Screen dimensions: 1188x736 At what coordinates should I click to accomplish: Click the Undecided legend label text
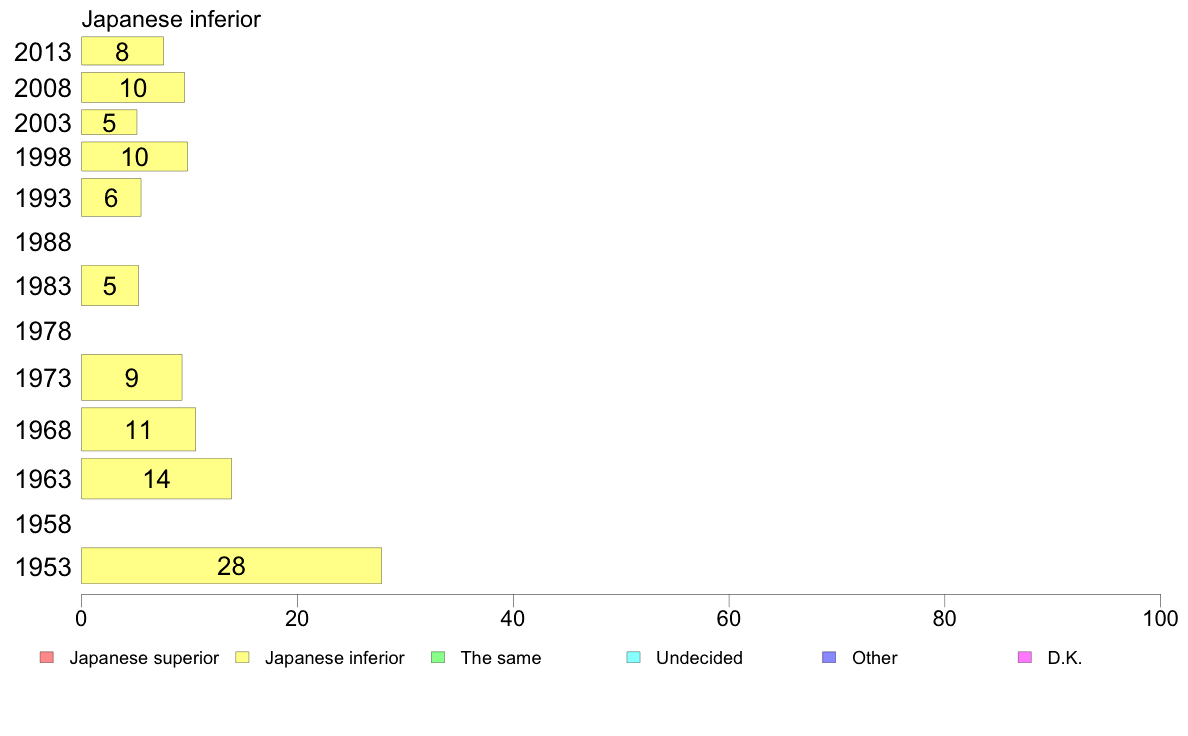point(699,658)
